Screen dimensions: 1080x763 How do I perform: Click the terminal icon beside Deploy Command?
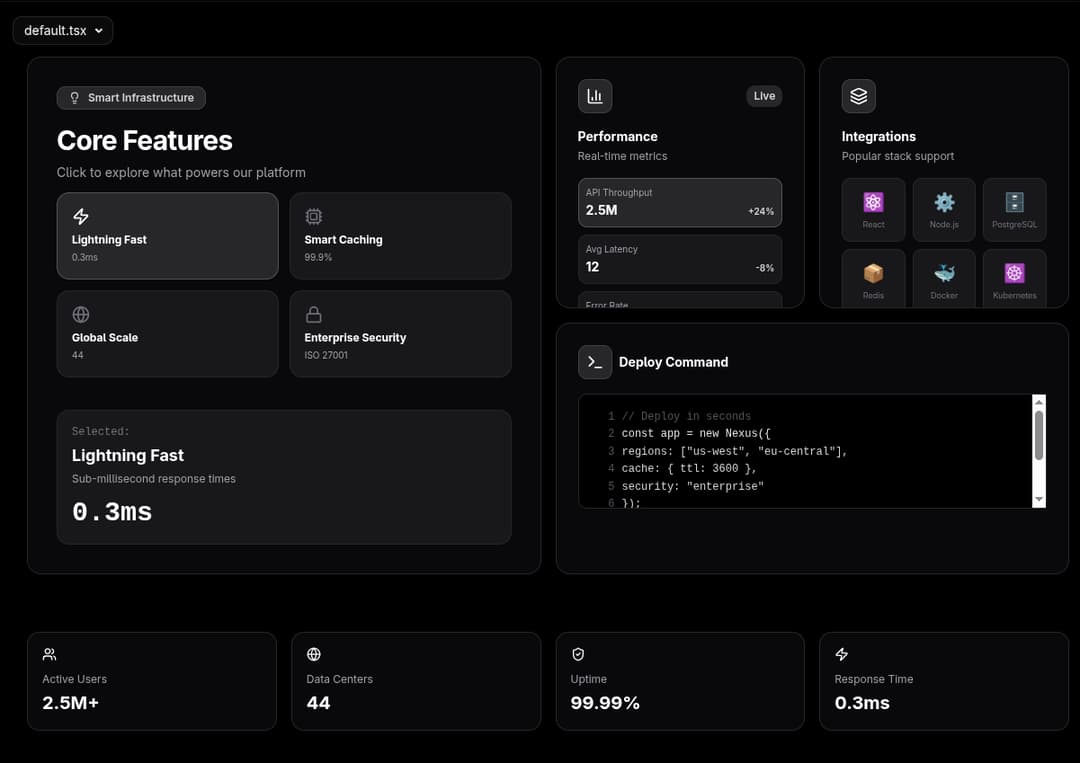click(x=595, y=362)
